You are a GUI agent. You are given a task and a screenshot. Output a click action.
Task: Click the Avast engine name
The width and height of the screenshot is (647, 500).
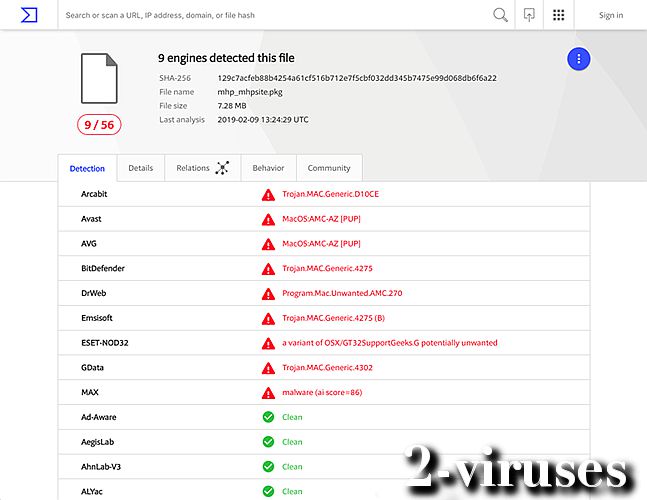pos(91,219)
